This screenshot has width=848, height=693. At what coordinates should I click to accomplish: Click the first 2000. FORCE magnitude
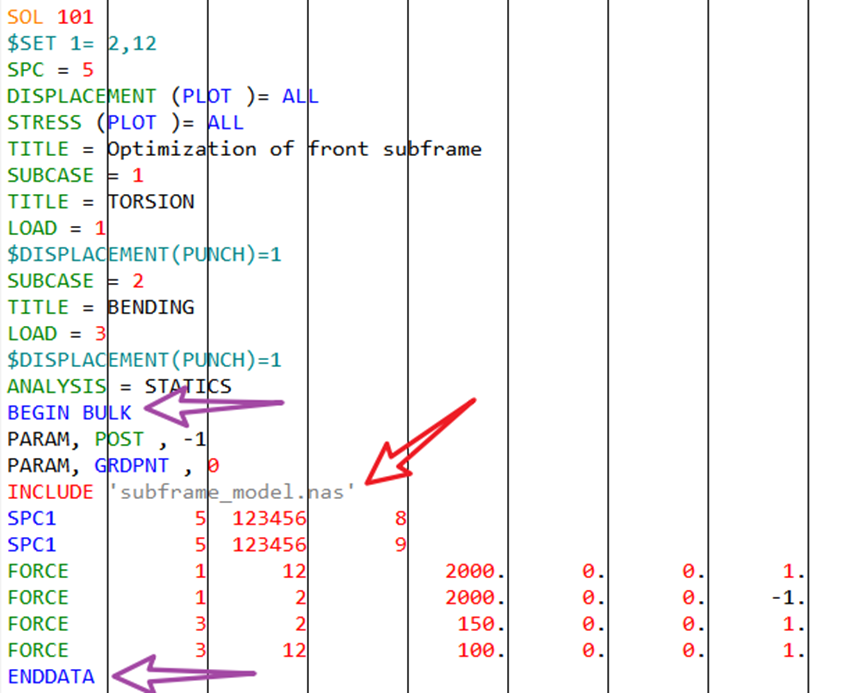click(x=475, y=571)
